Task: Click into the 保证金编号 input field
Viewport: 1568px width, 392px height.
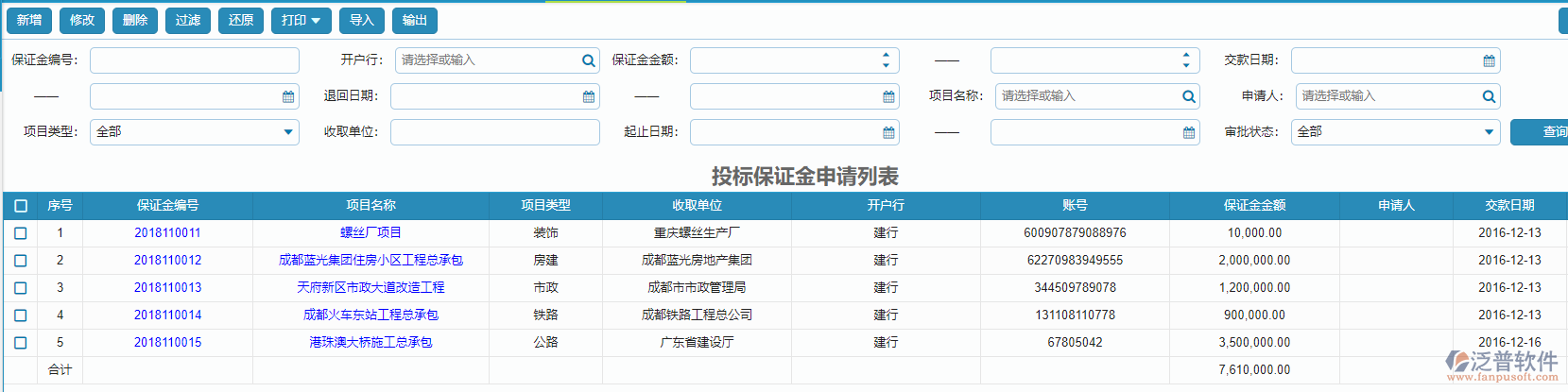Action: tap(194, 60)
